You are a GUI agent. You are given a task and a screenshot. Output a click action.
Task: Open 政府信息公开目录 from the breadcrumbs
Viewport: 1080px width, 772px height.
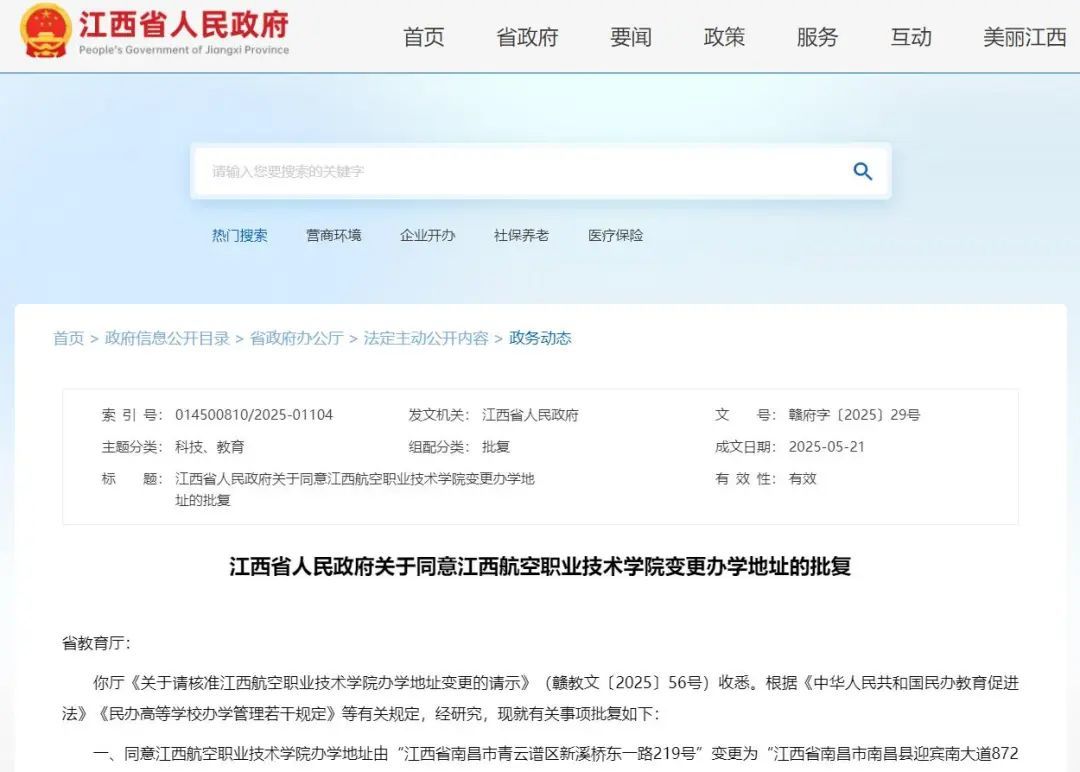tap(166, 338)
